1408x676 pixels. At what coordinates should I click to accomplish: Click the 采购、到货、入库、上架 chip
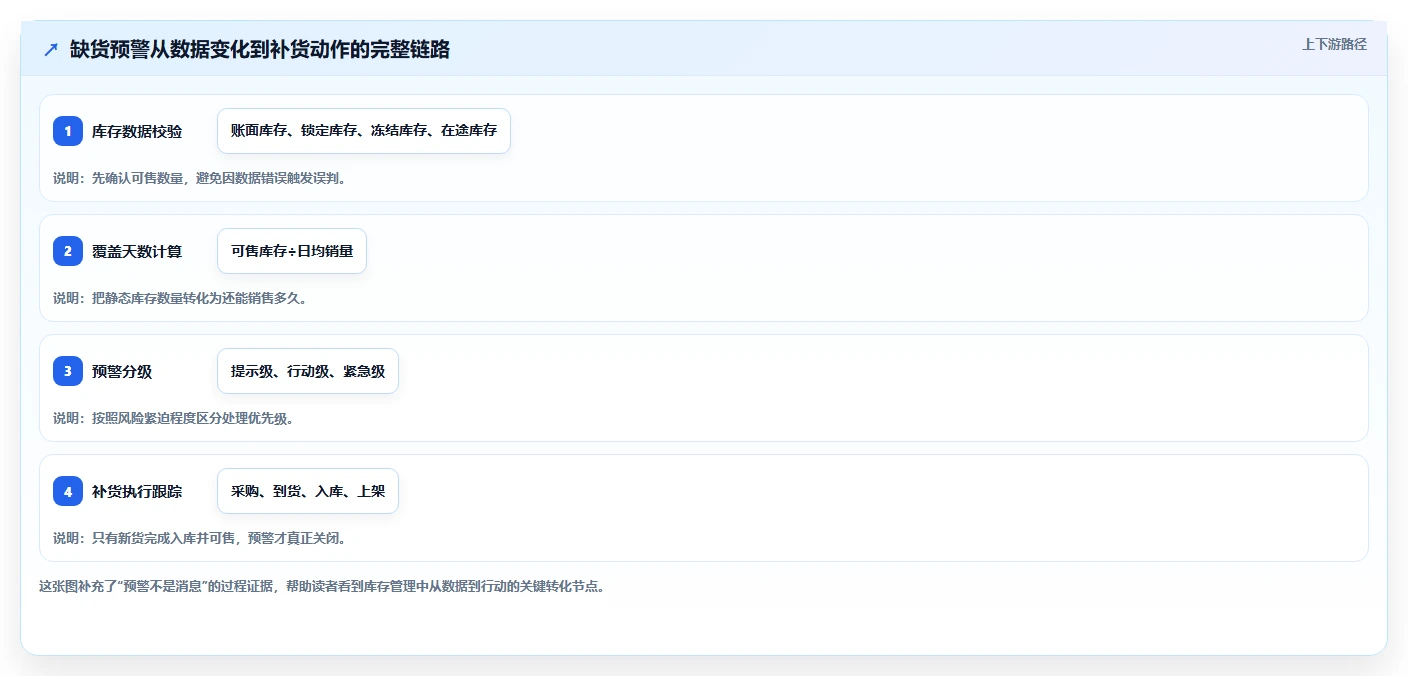pos(308,491)
